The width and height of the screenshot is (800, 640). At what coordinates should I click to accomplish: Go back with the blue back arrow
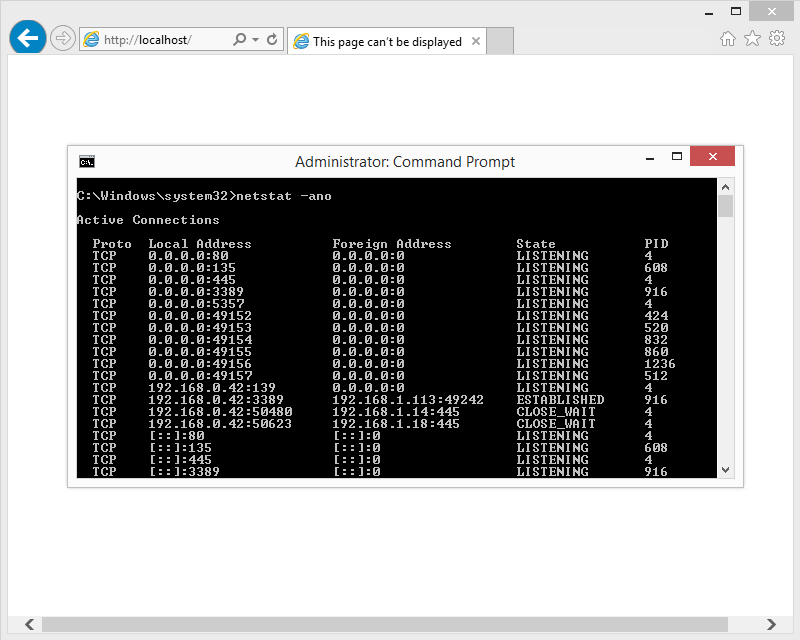point(28,38)
